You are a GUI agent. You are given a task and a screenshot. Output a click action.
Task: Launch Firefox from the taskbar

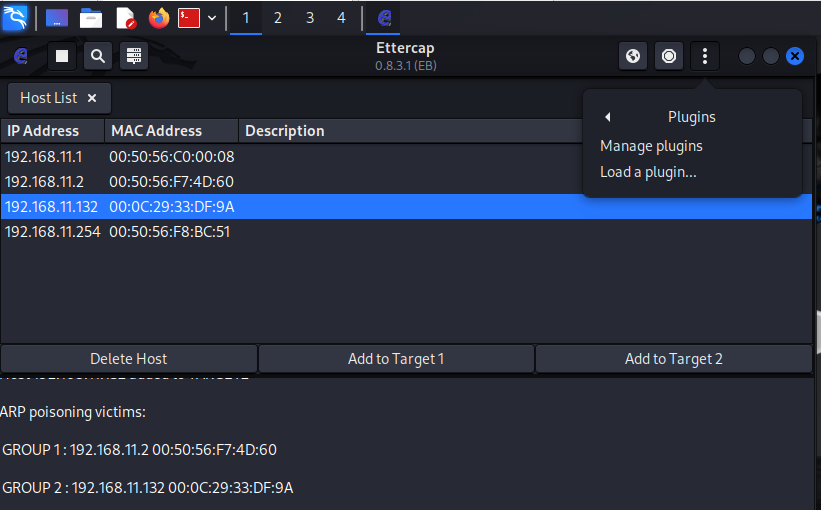click(x=159, y=18)
